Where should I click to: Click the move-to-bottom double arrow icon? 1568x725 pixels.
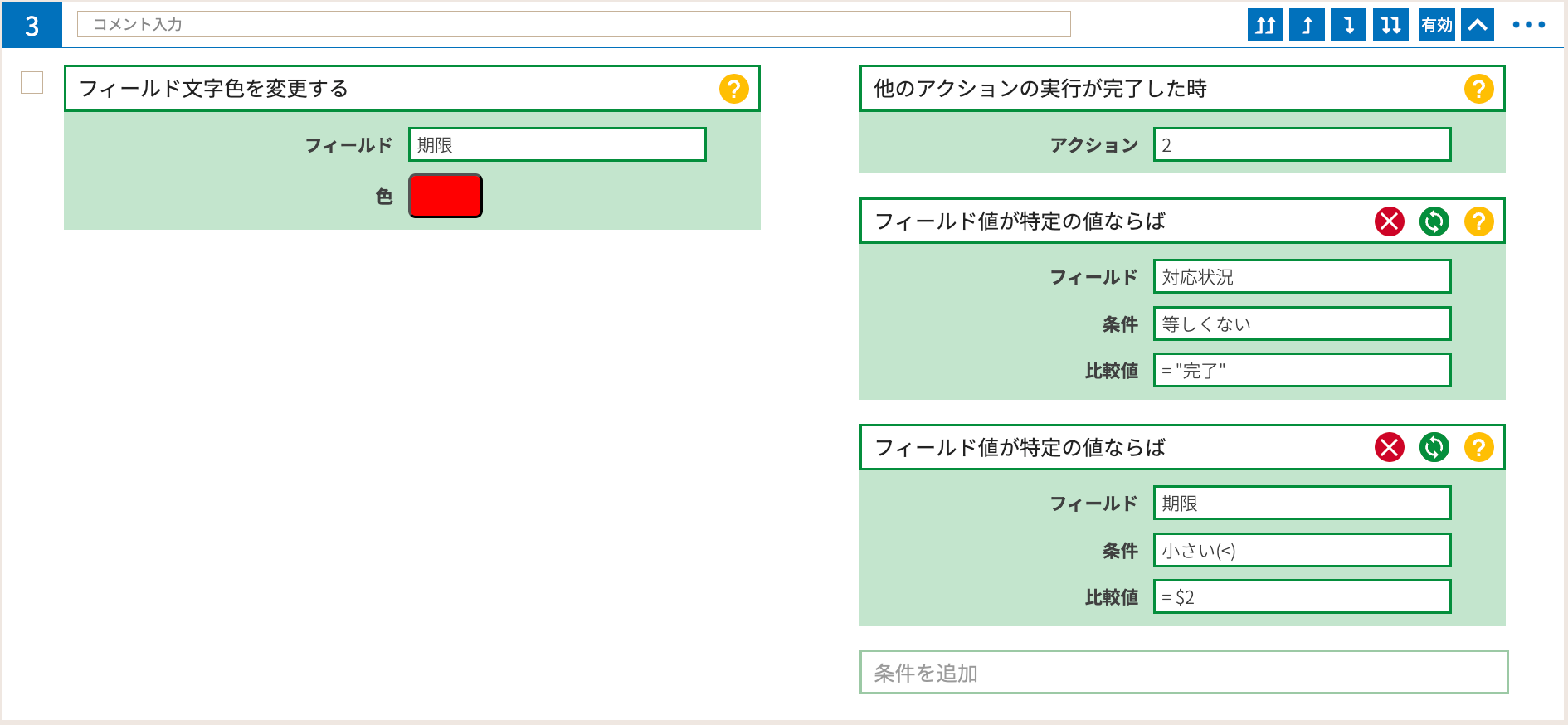click(x=1390, y=25)
